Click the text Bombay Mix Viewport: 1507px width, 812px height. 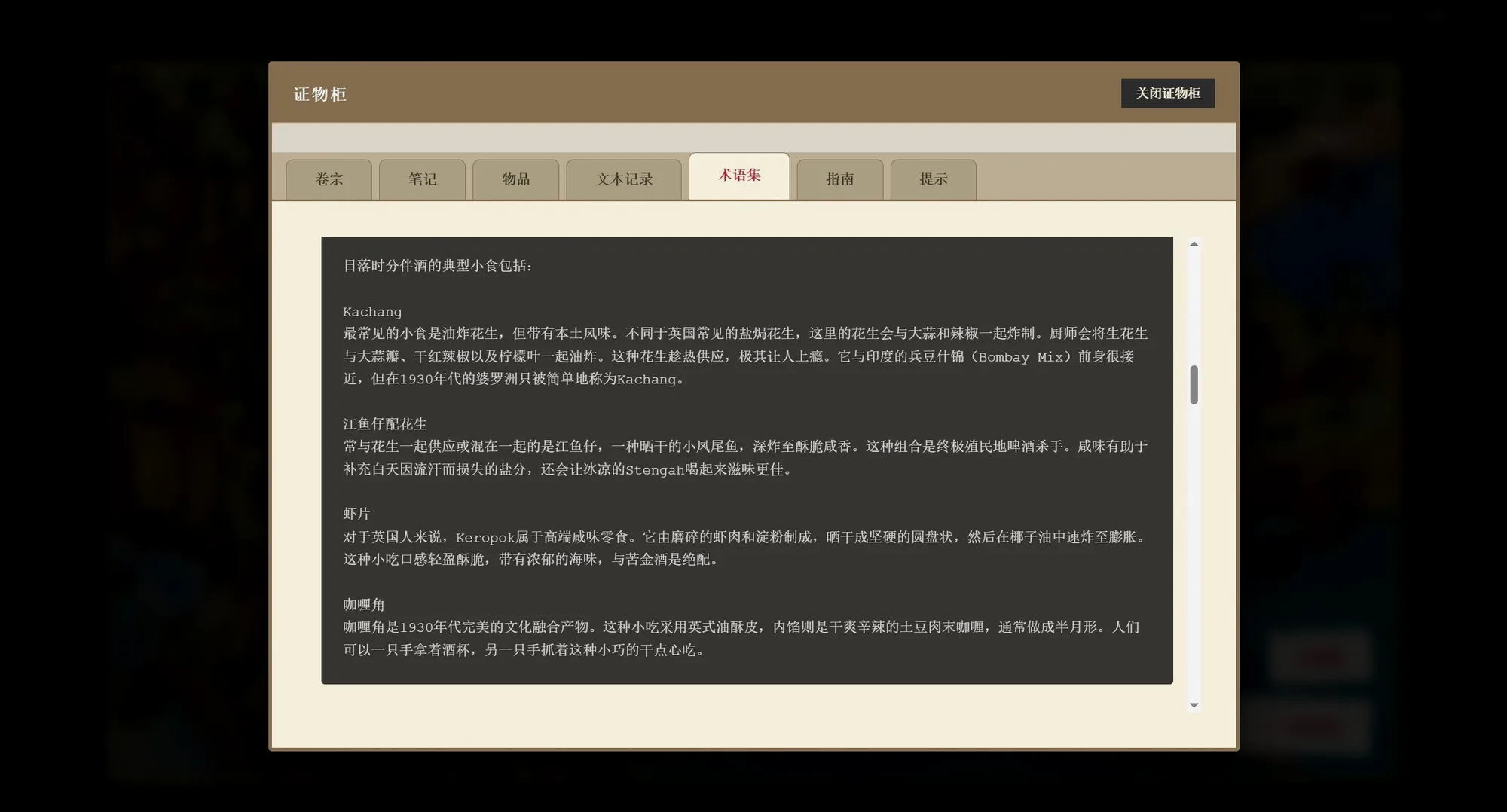[x=1020, y=357]
